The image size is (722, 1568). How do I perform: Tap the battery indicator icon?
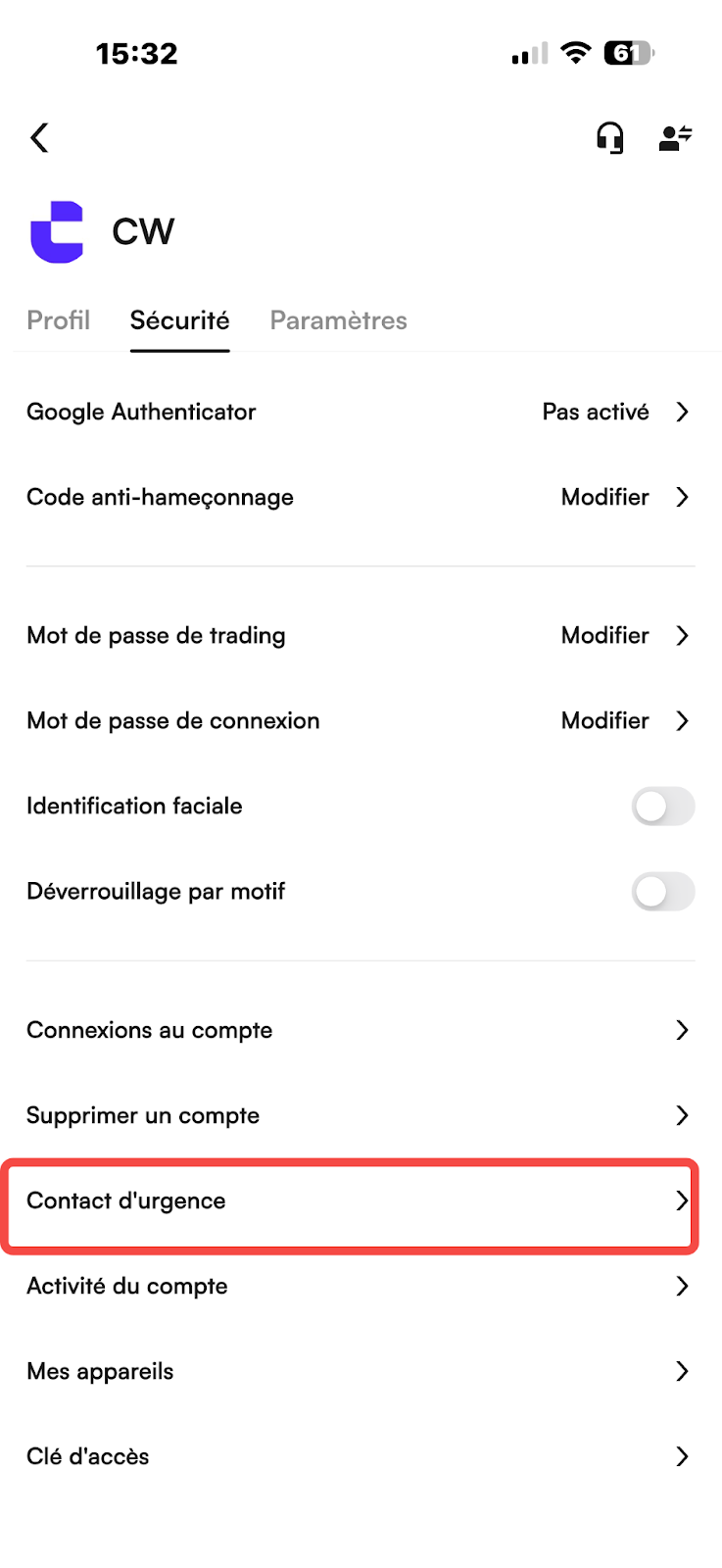(x=629, y=53)
